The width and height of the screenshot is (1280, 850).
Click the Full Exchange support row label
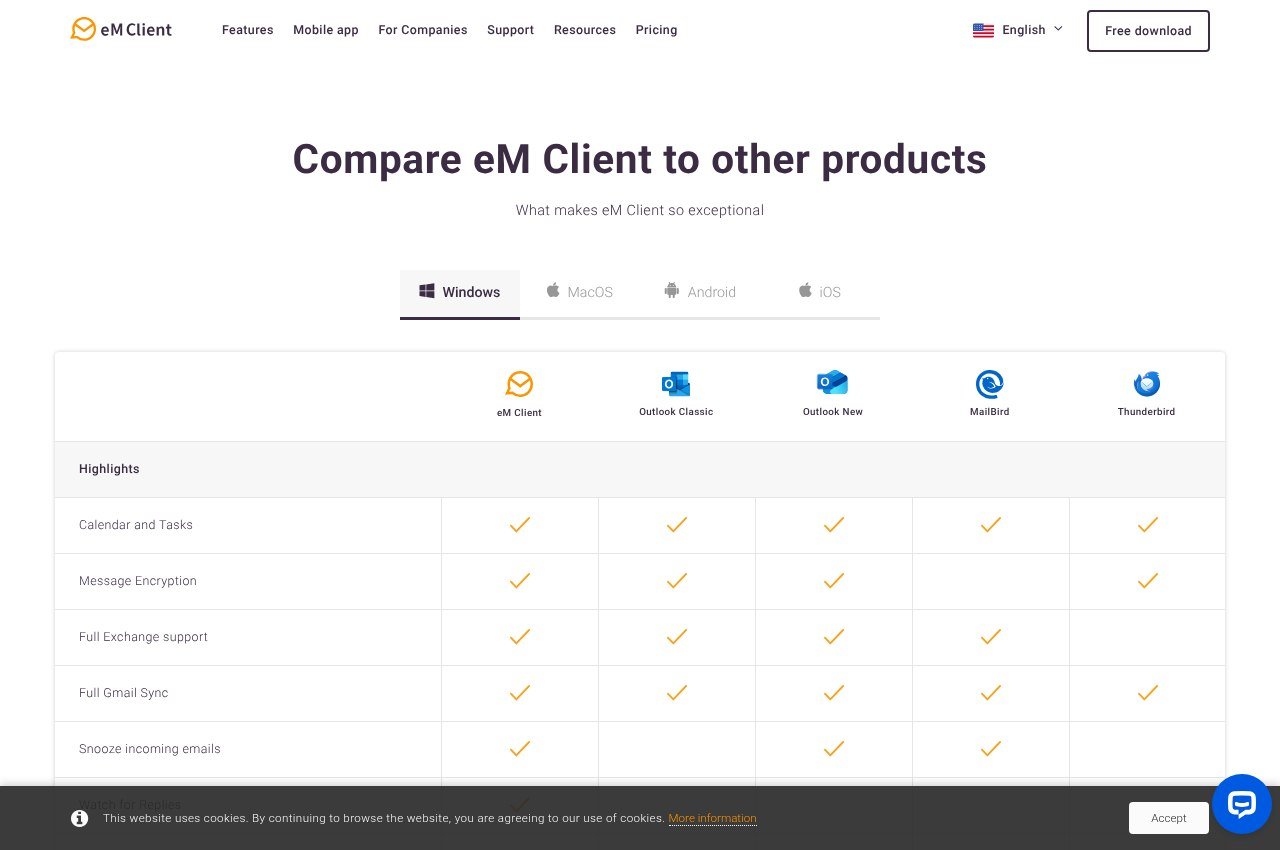(x=143, y=637)
